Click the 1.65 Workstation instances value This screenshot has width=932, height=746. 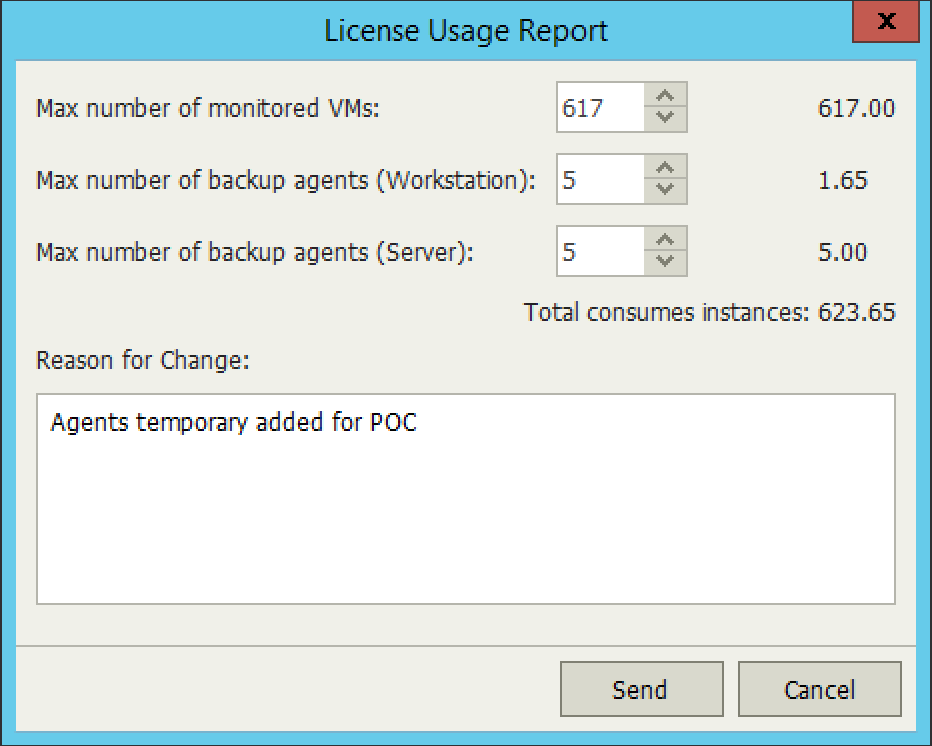pos(843,180)
